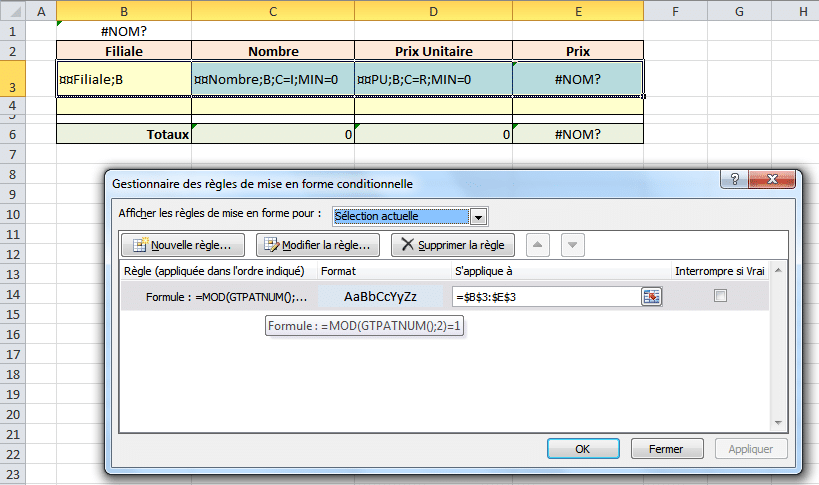The image size is (819, 485).
Task: Click the select-all corner of the worksheet
Action: pyautogui.click(x=13, y=10)
